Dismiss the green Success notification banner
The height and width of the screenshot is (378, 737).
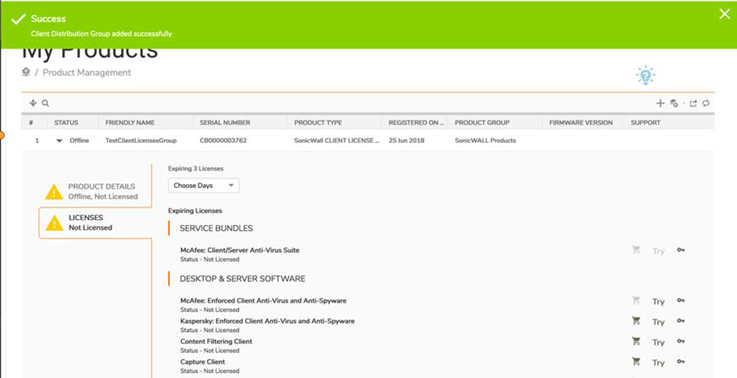coord(724,14)
